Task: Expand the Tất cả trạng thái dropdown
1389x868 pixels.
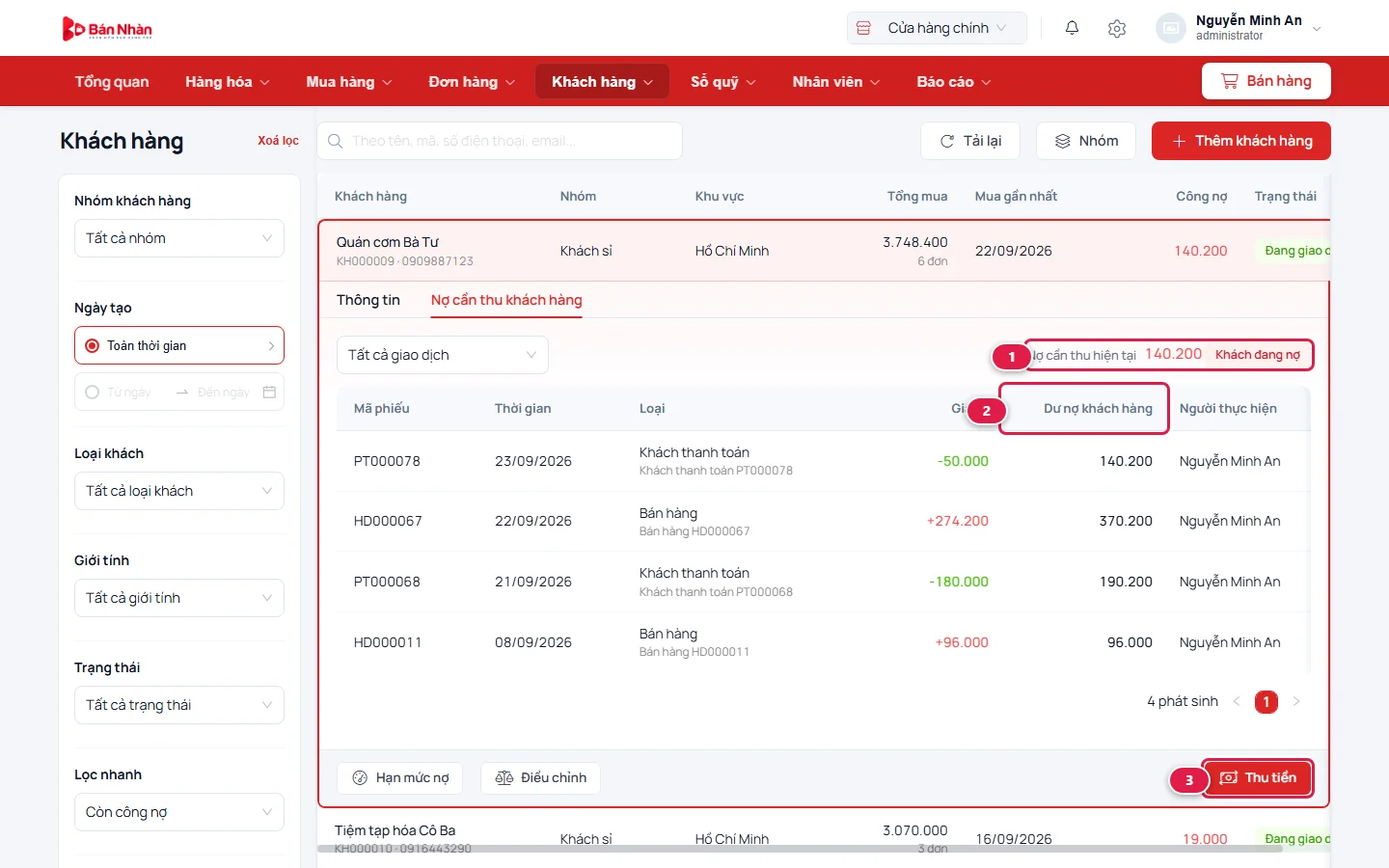Action: (x=179, y=705)
